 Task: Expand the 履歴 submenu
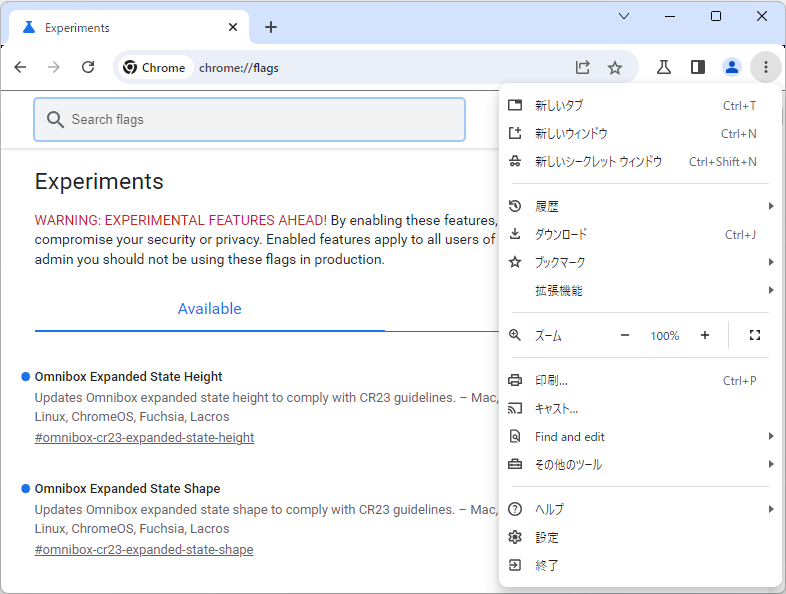point(640,206)
